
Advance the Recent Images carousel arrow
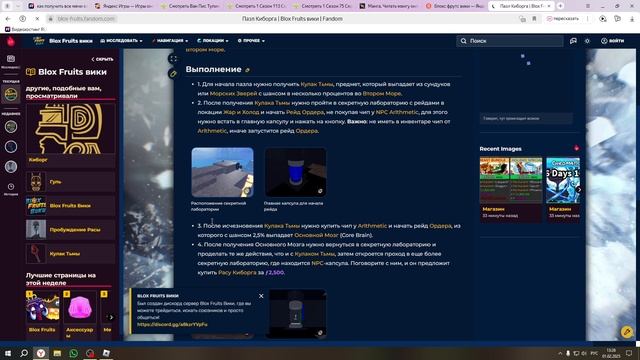pyautogui.click(x=579, y=190)
